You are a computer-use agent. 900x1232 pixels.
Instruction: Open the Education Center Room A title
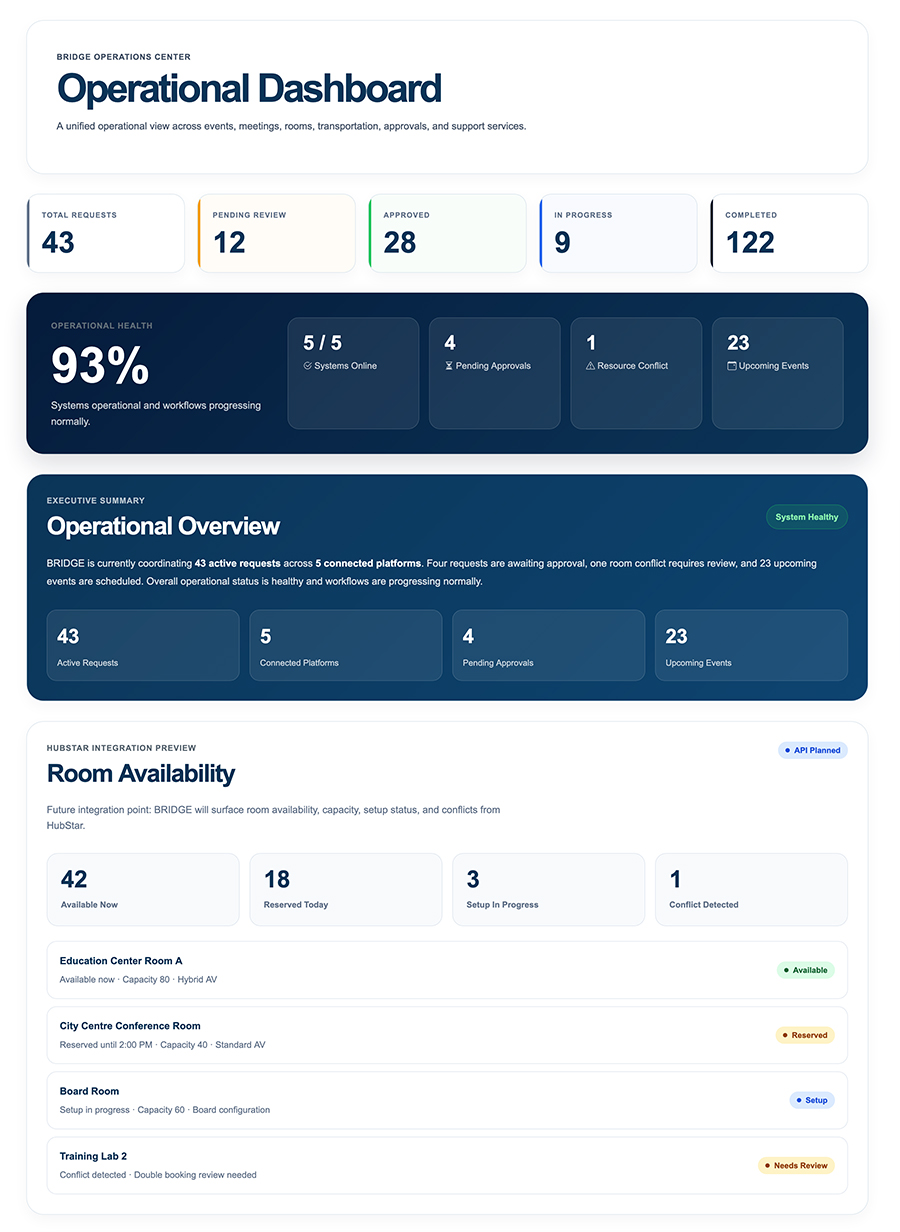121,961
